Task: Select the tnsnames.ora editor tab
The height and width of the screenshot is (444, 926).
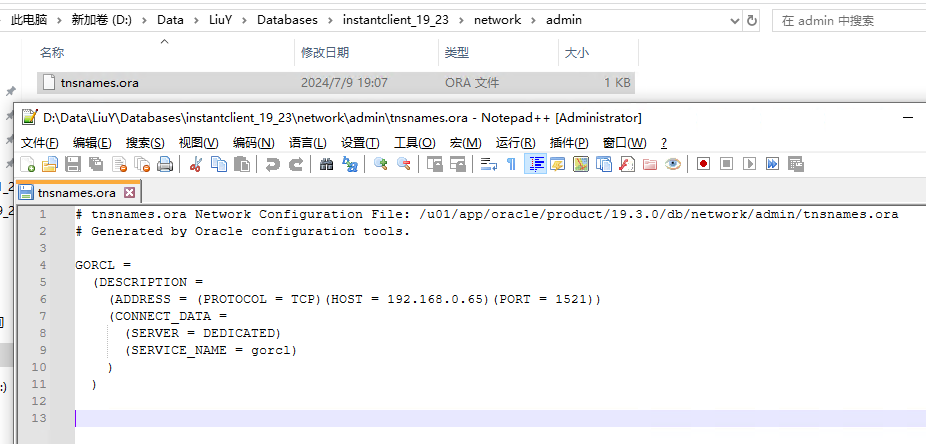Action: pos(78,192)
